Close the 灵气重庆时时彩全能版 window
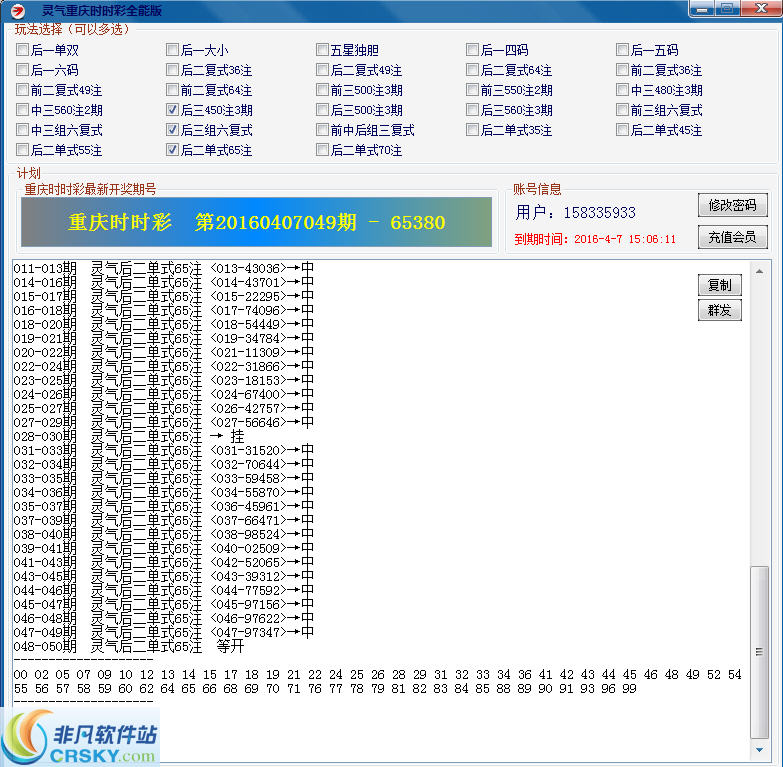This screenshot has width=783, height=767. click(x=761, y=8)
